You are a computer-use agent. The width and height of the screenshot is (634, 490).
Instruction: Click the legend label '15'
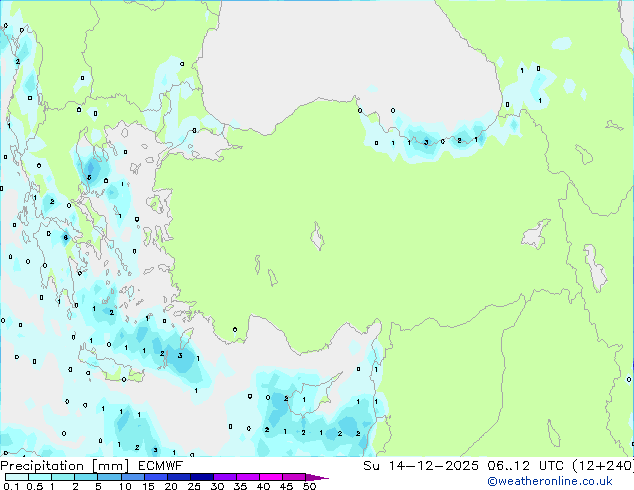click(148, 486)
